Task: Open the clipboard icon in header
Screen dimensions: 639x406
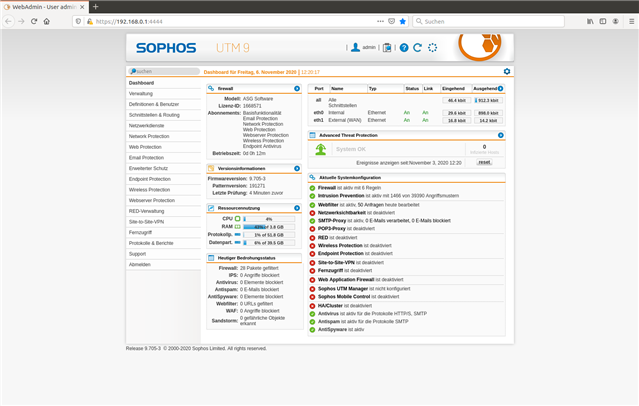Action: click(387, 48)
